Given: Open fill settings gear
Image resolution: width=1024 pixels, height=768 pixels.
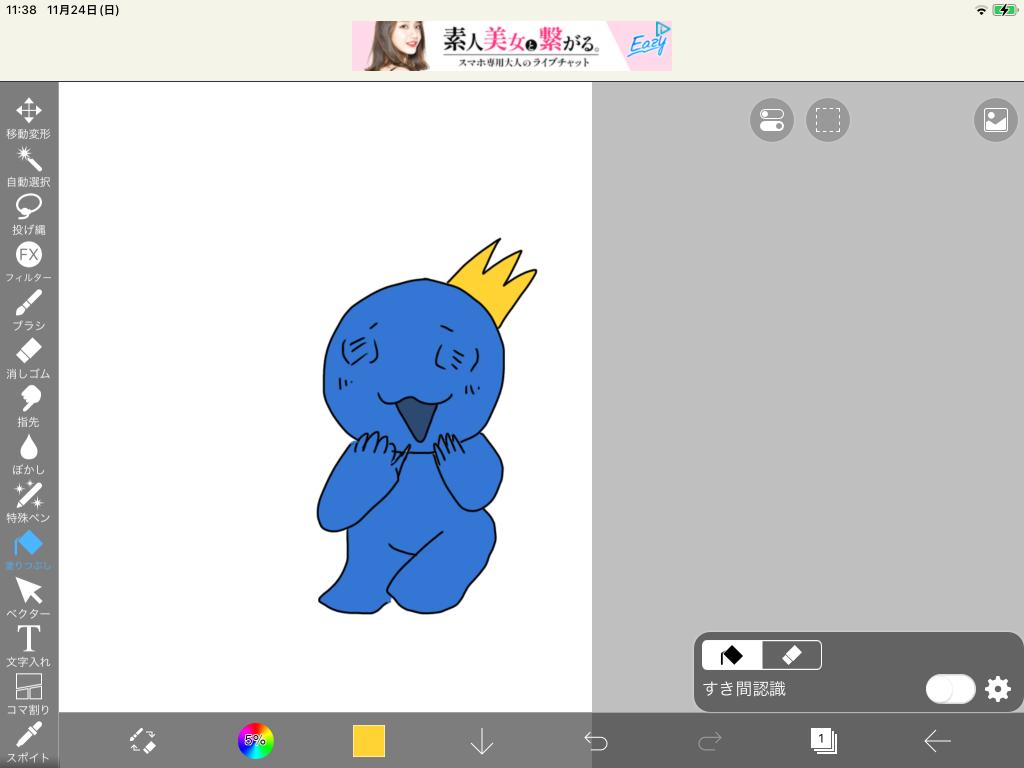Looking at the screenshot, I should pos(998,689).
